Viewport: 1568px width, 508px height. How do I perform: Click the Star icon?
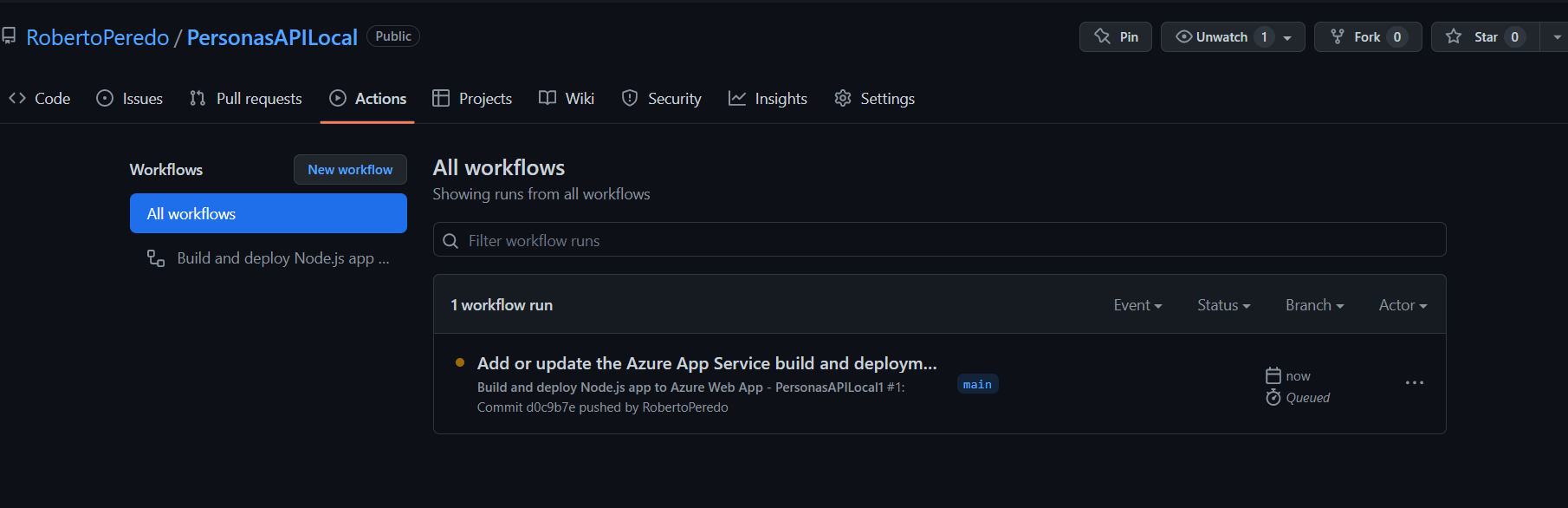coord(1454,36)
